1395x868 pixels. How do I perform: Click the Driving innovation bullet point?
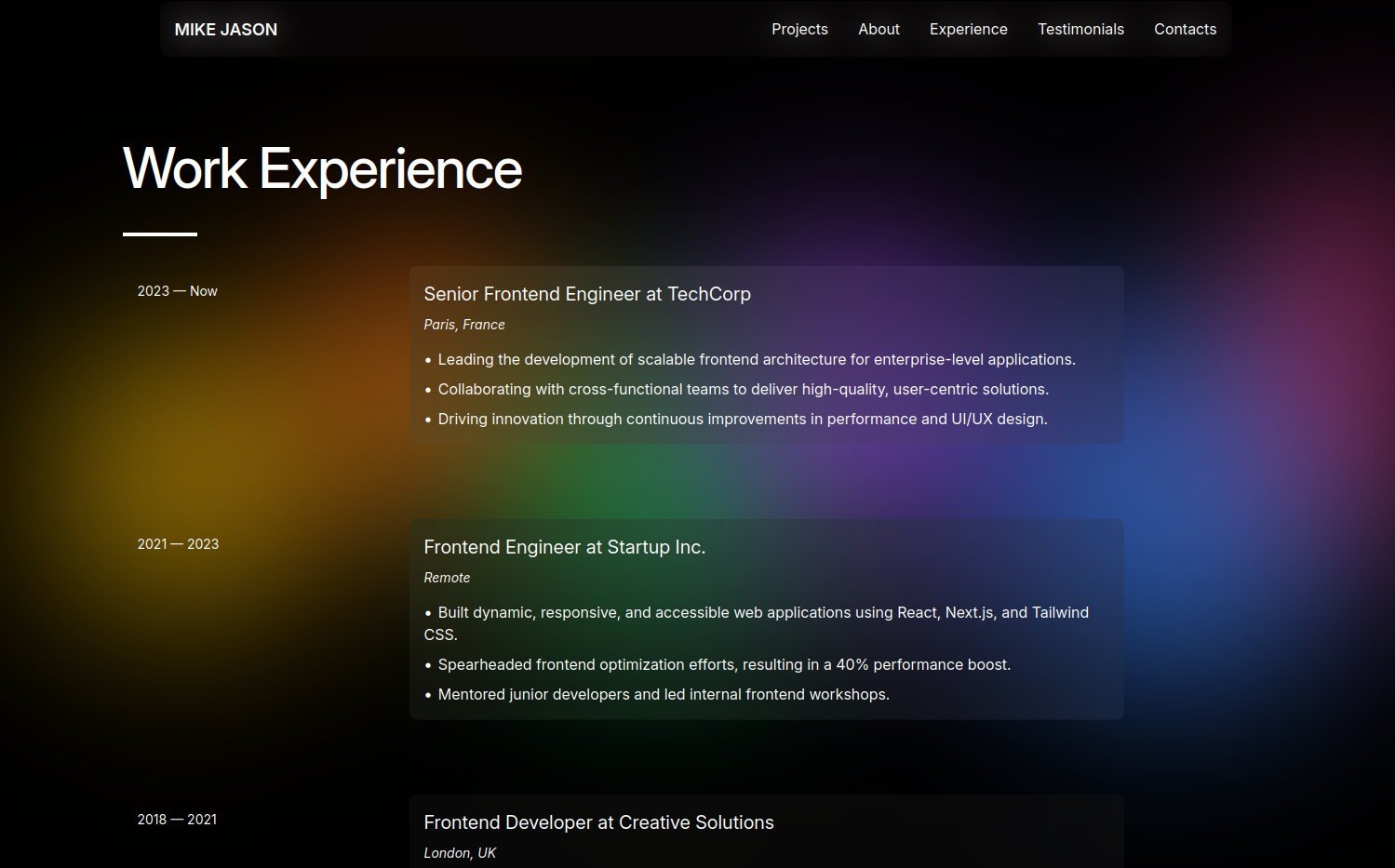point(742,420)
